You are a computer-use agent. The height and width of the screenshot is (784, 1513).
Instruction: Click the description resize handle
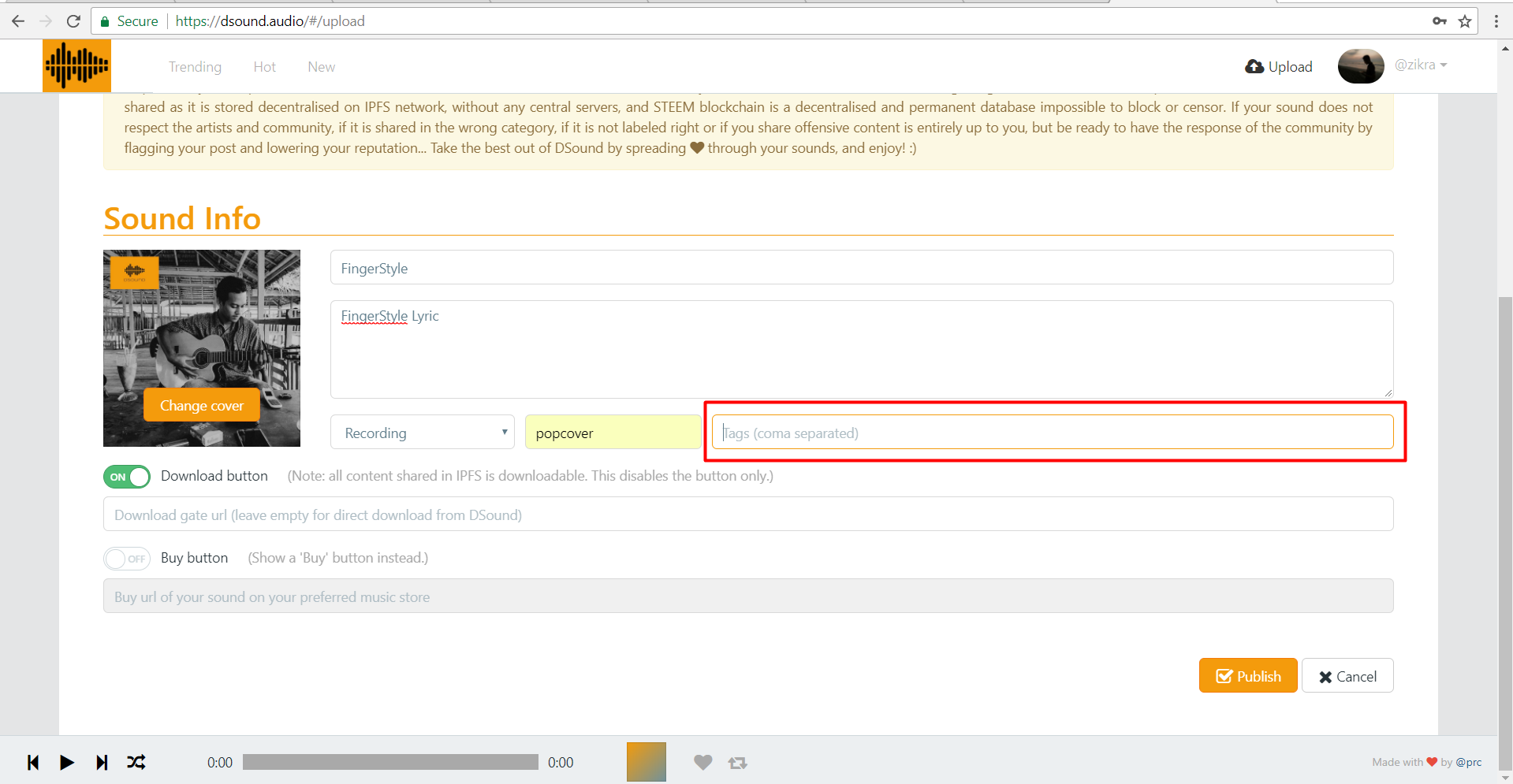(1388, 392)
